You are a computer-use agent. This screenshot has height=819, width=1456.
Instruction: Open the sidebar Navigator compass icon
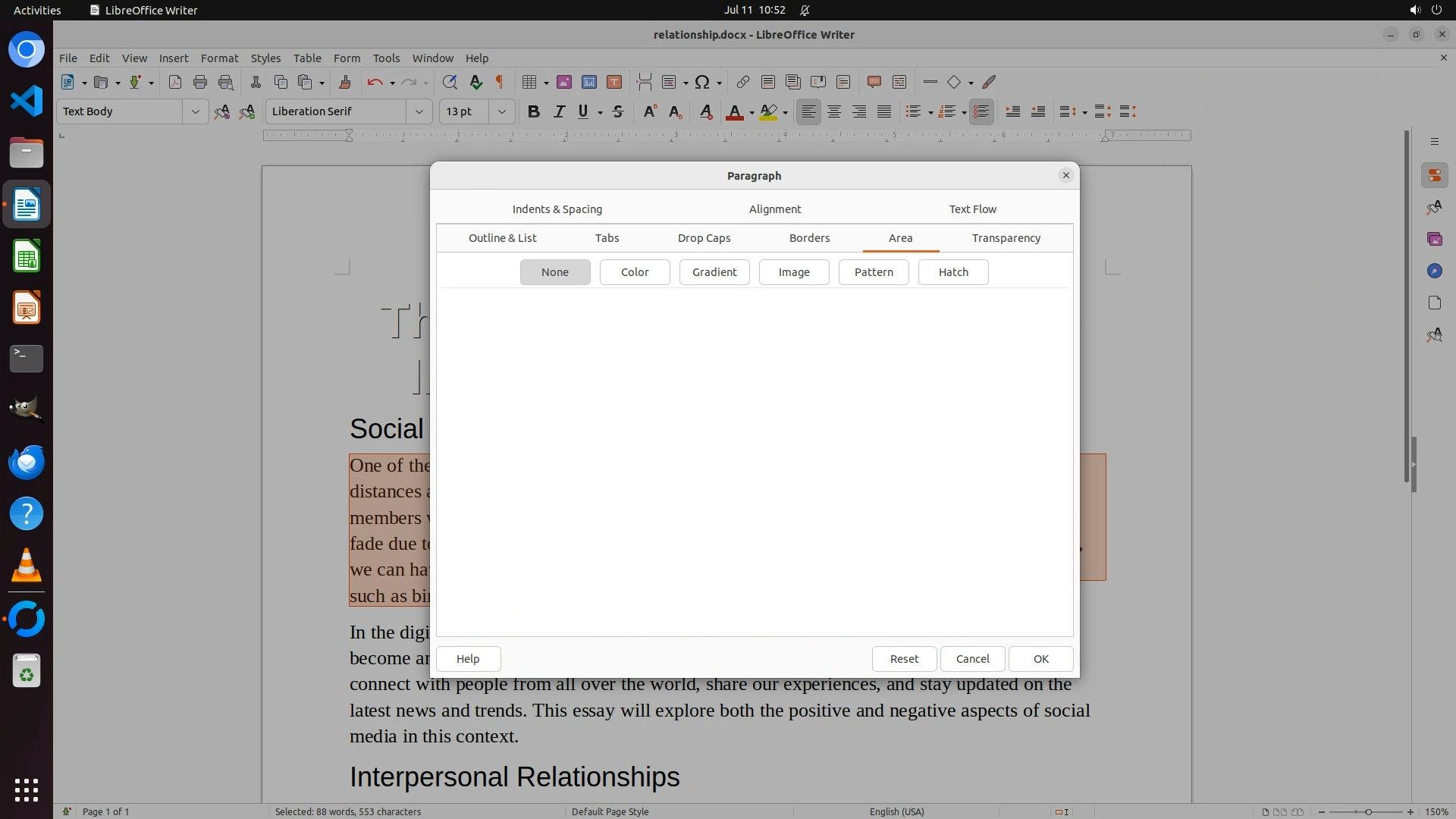pos(1434,271)
